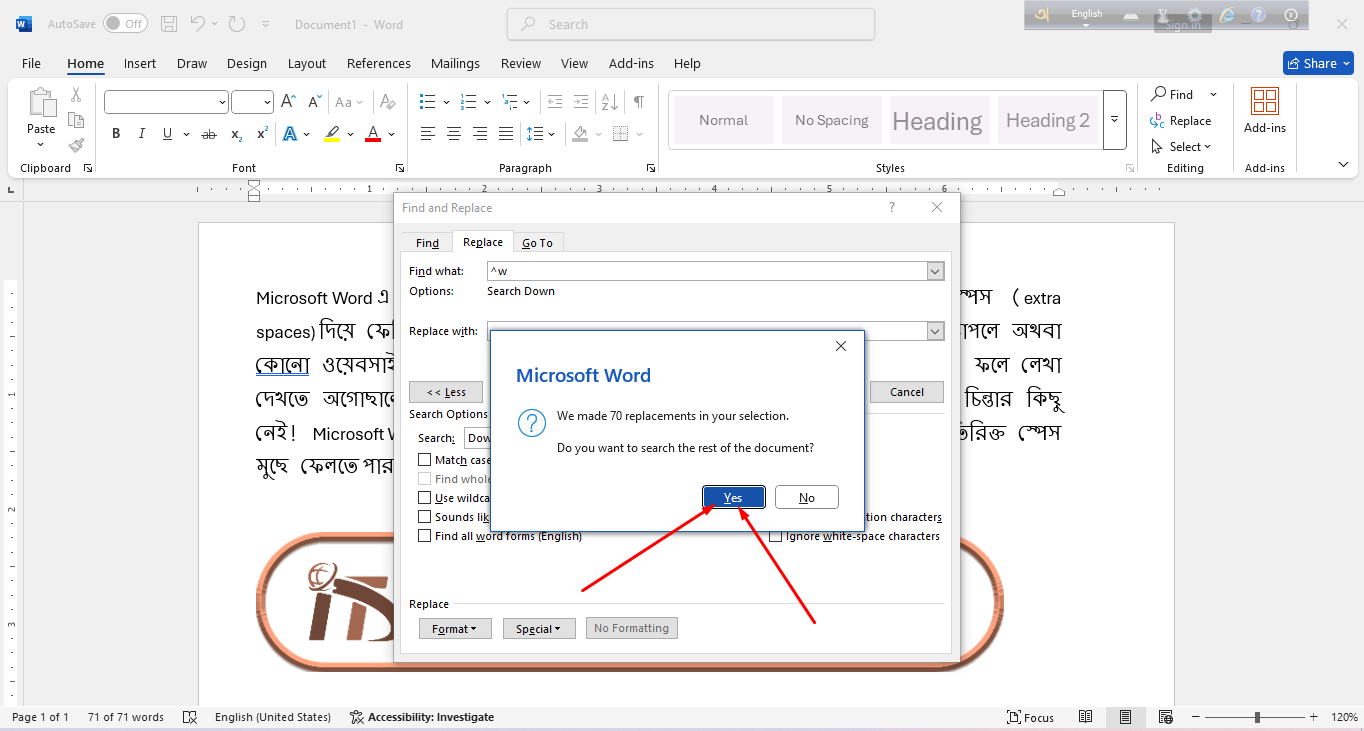The image size is (1364, 731).
Task: Open the Special menu in Replace section
Action: [x=539, y=628]
